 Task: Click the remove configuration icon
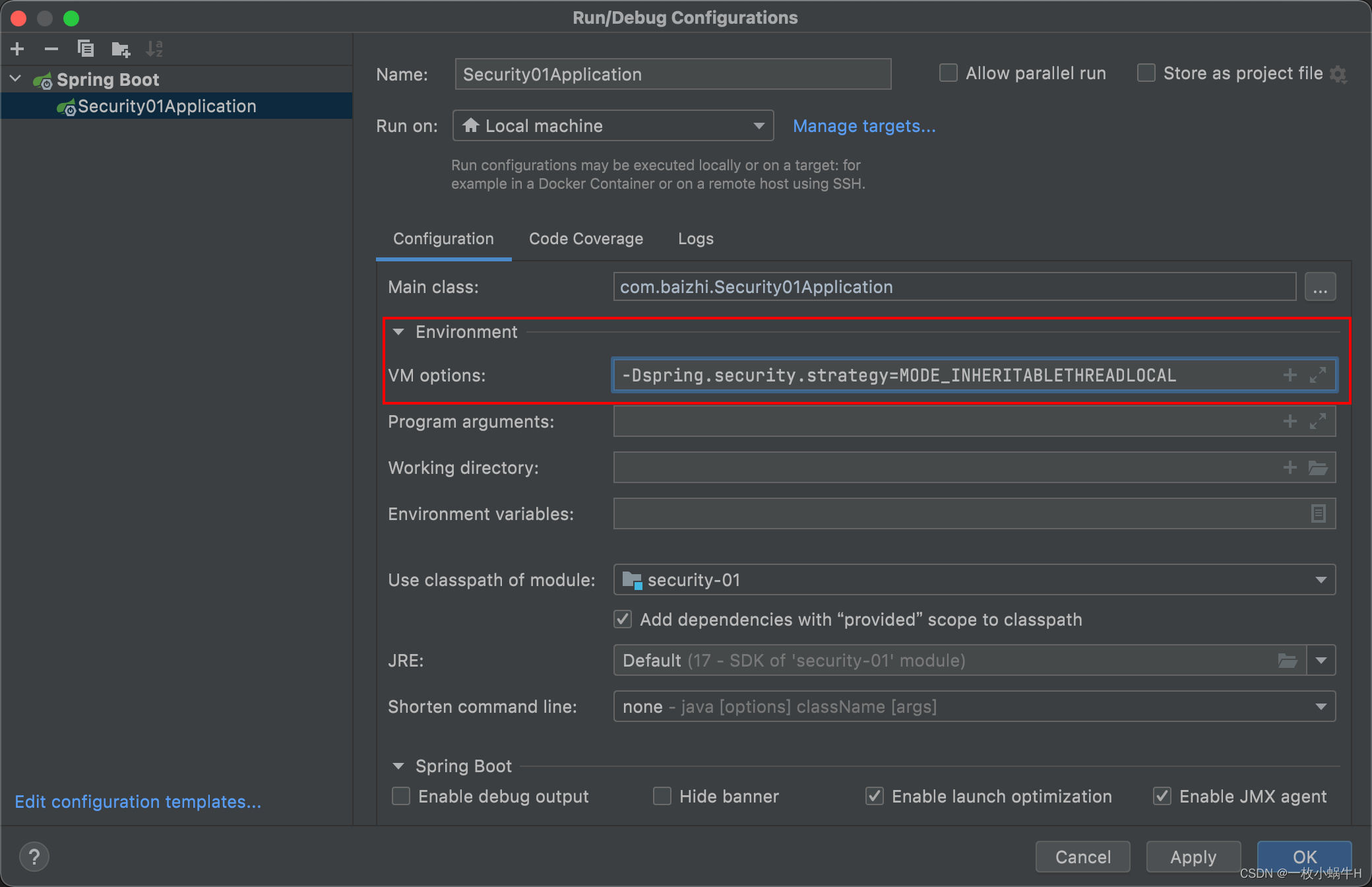coord(52,48)
